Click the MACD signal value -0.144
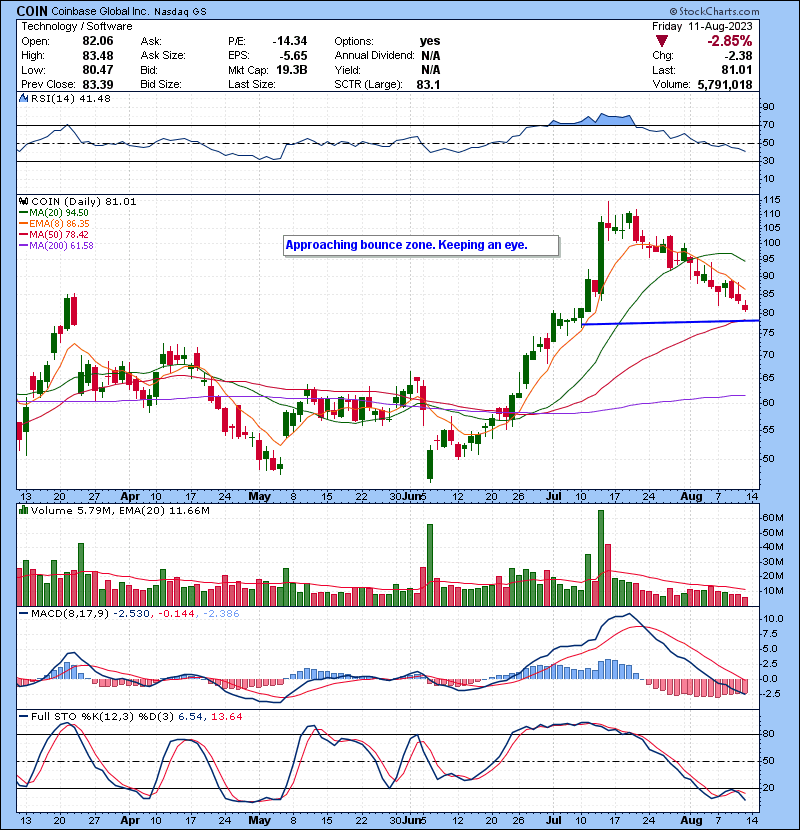Screen dimensions: 800x830 pos(175,614)
